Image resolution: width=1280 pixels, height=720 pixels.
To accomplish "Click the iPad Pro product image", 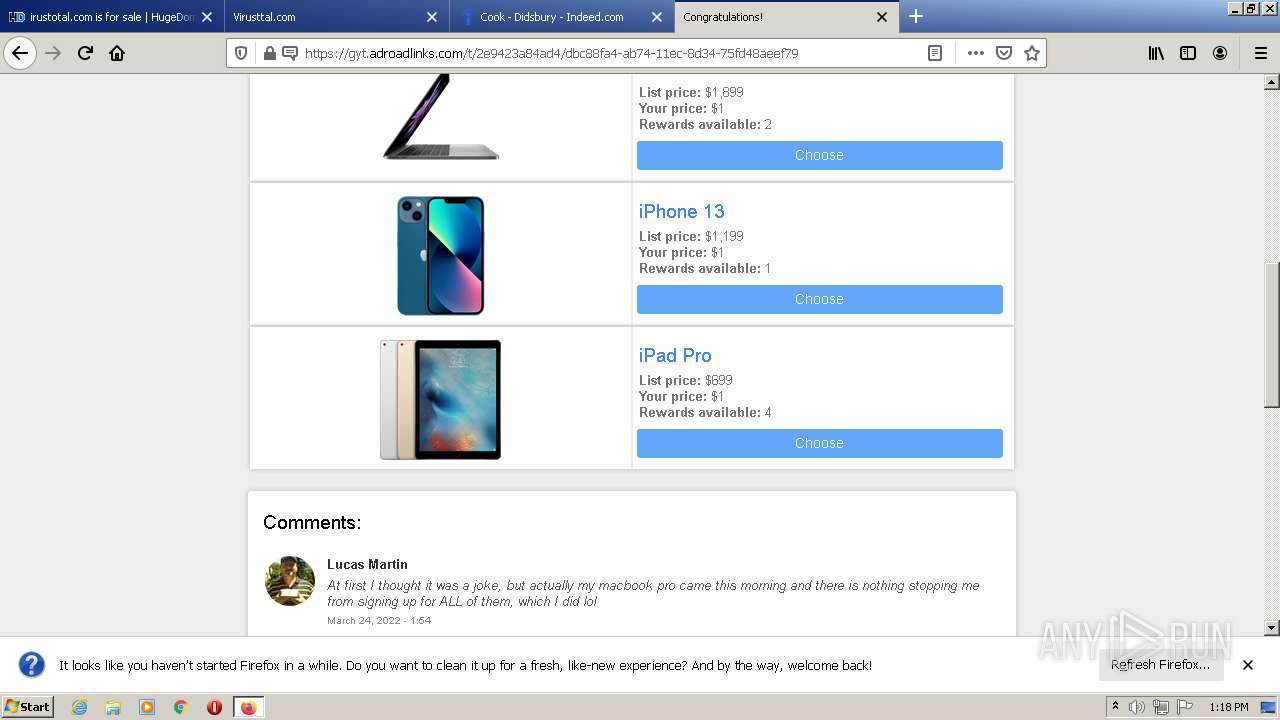I will [440, 400].
